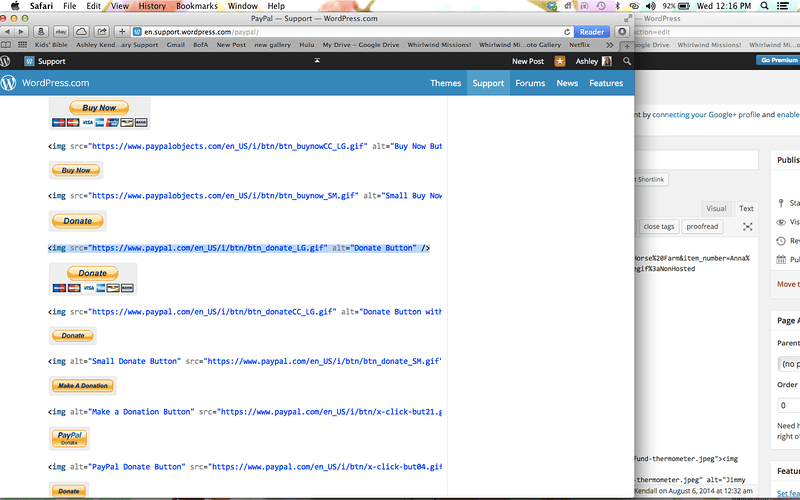
Task: Click the Buy Now with credit cards button image
Action: click(99, 113)
